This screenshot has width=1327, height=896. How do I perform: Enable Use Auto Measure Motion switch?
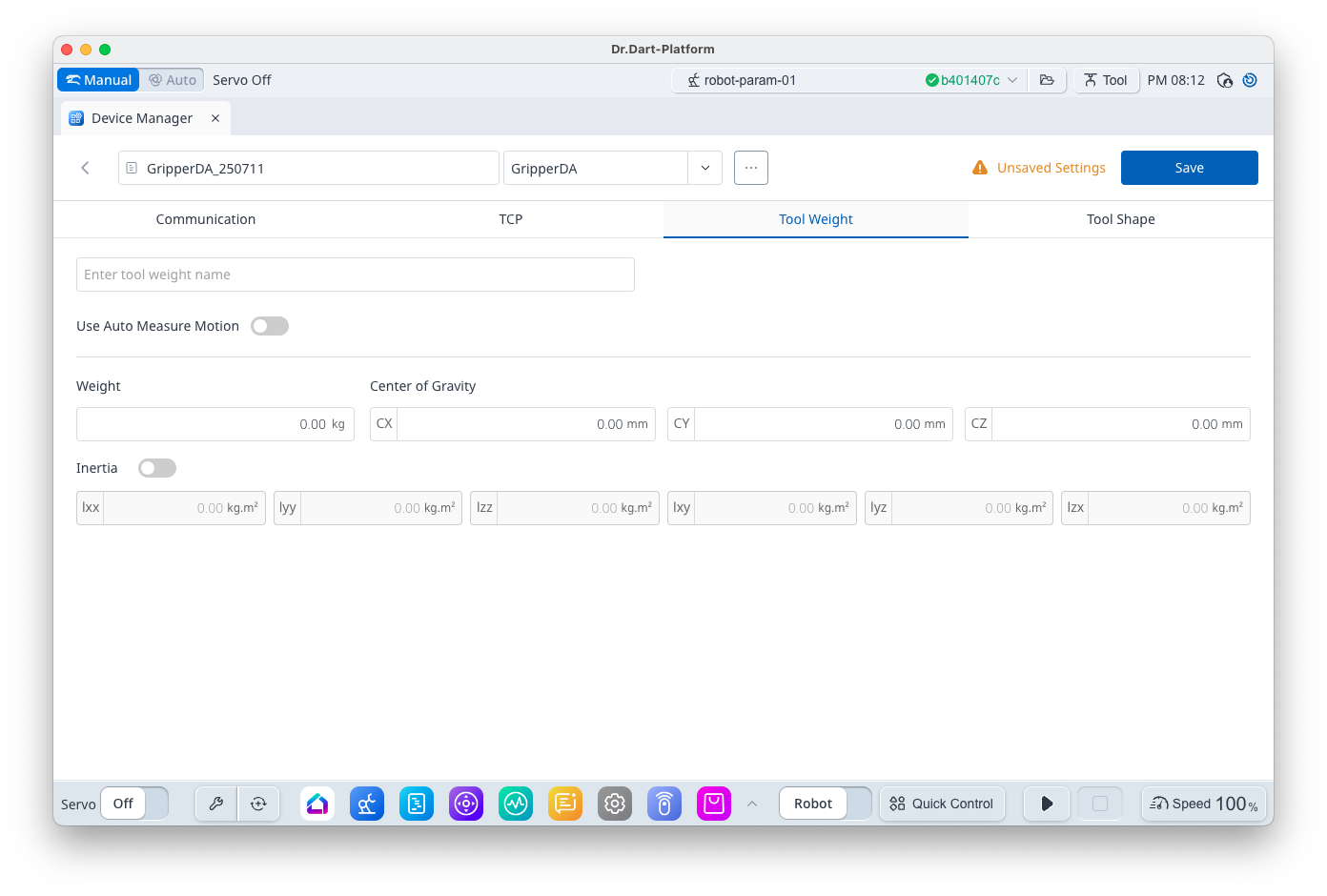click(x=270, y=326)
